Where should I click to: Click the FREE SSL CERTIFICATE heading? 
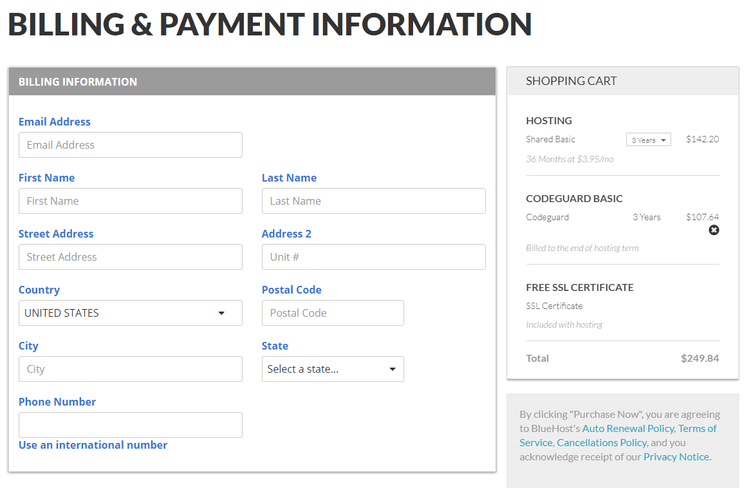pos(579,288)
